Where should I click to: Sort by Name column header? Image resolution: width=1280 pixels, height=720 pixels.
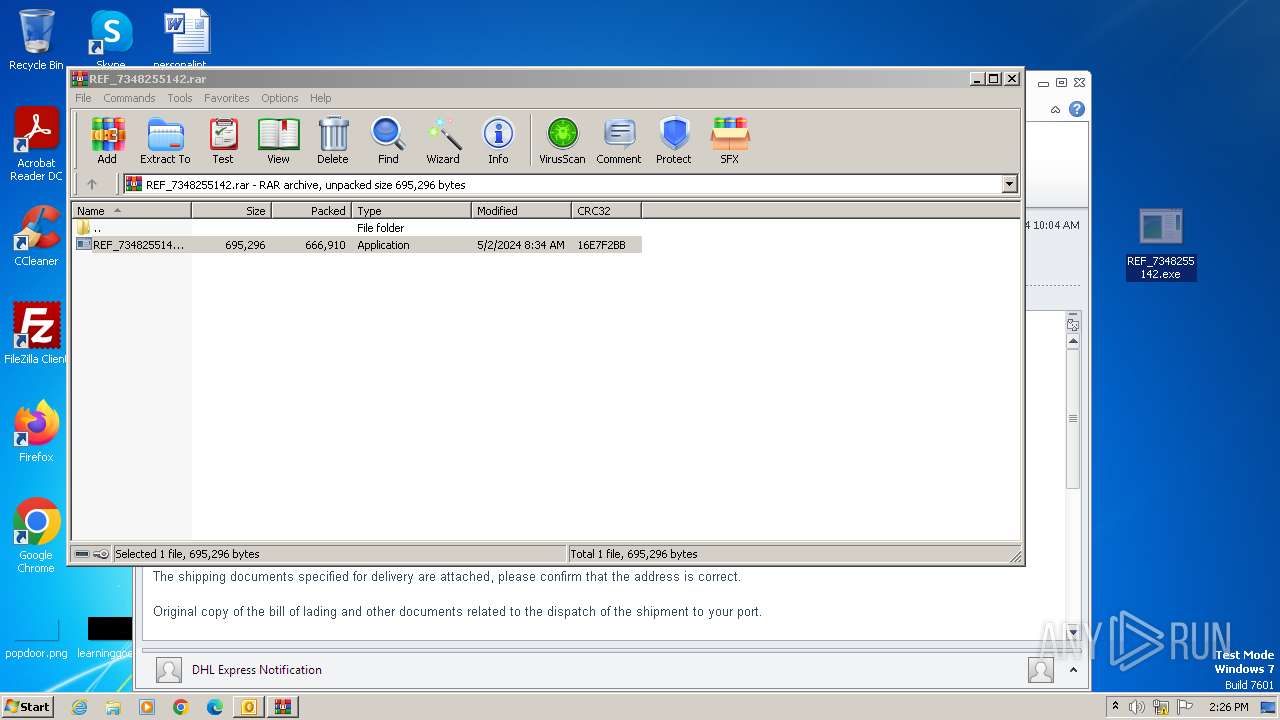131,210
